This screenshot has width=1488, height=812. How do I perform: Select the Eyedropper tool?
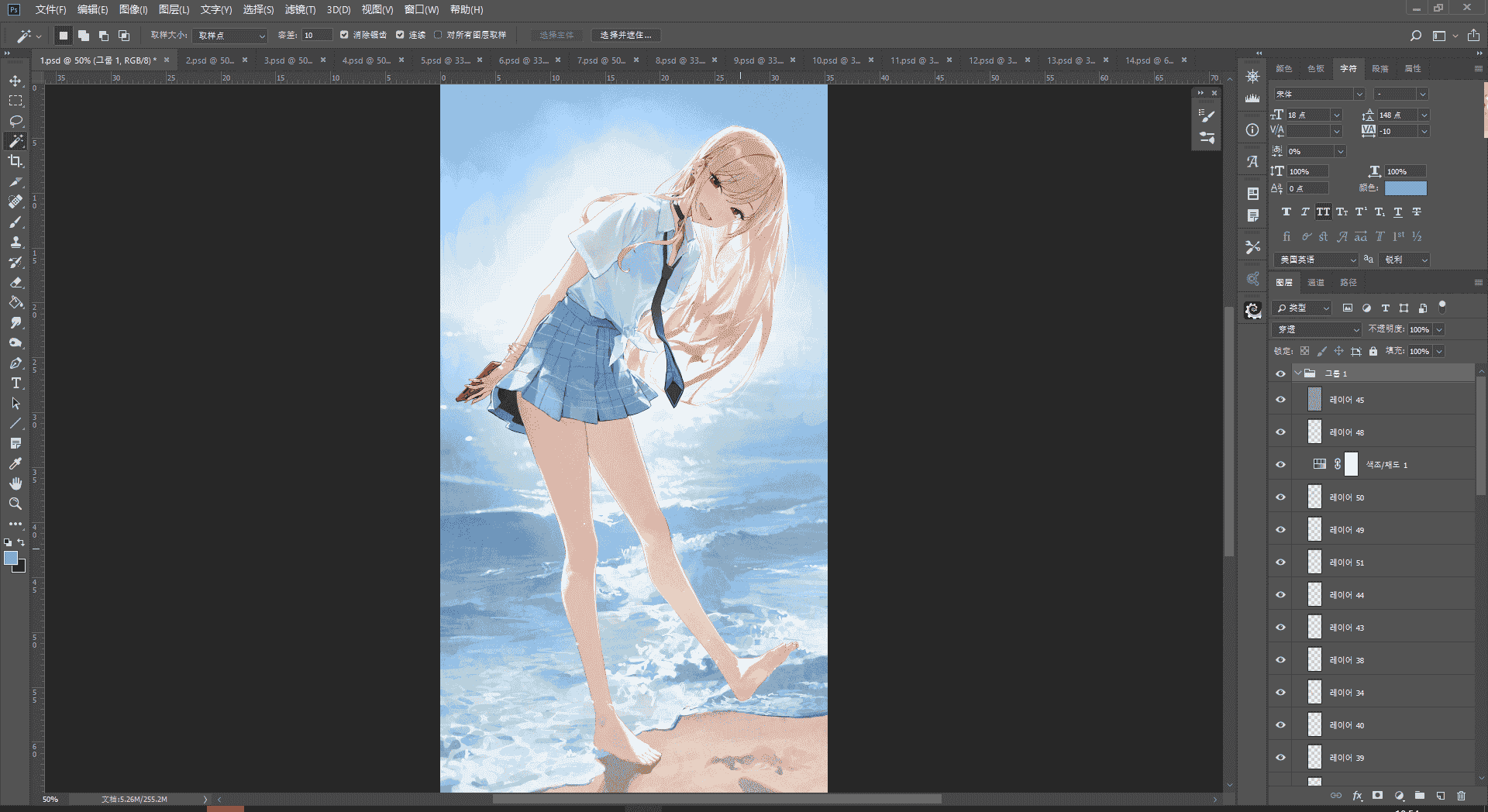pos(15,463)
